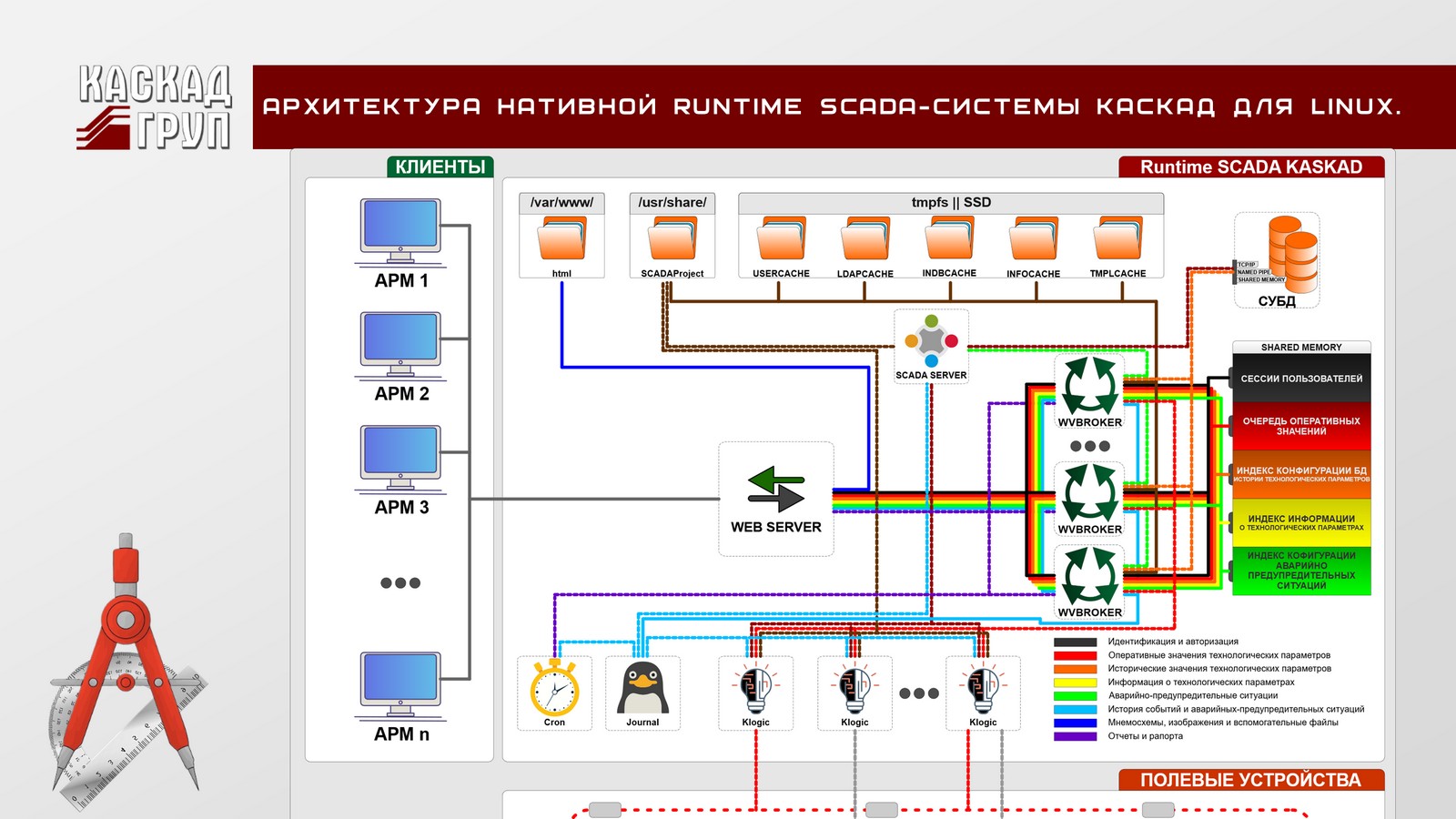Select the Runtime SCADA KASKAD header label

point(1251,167)
